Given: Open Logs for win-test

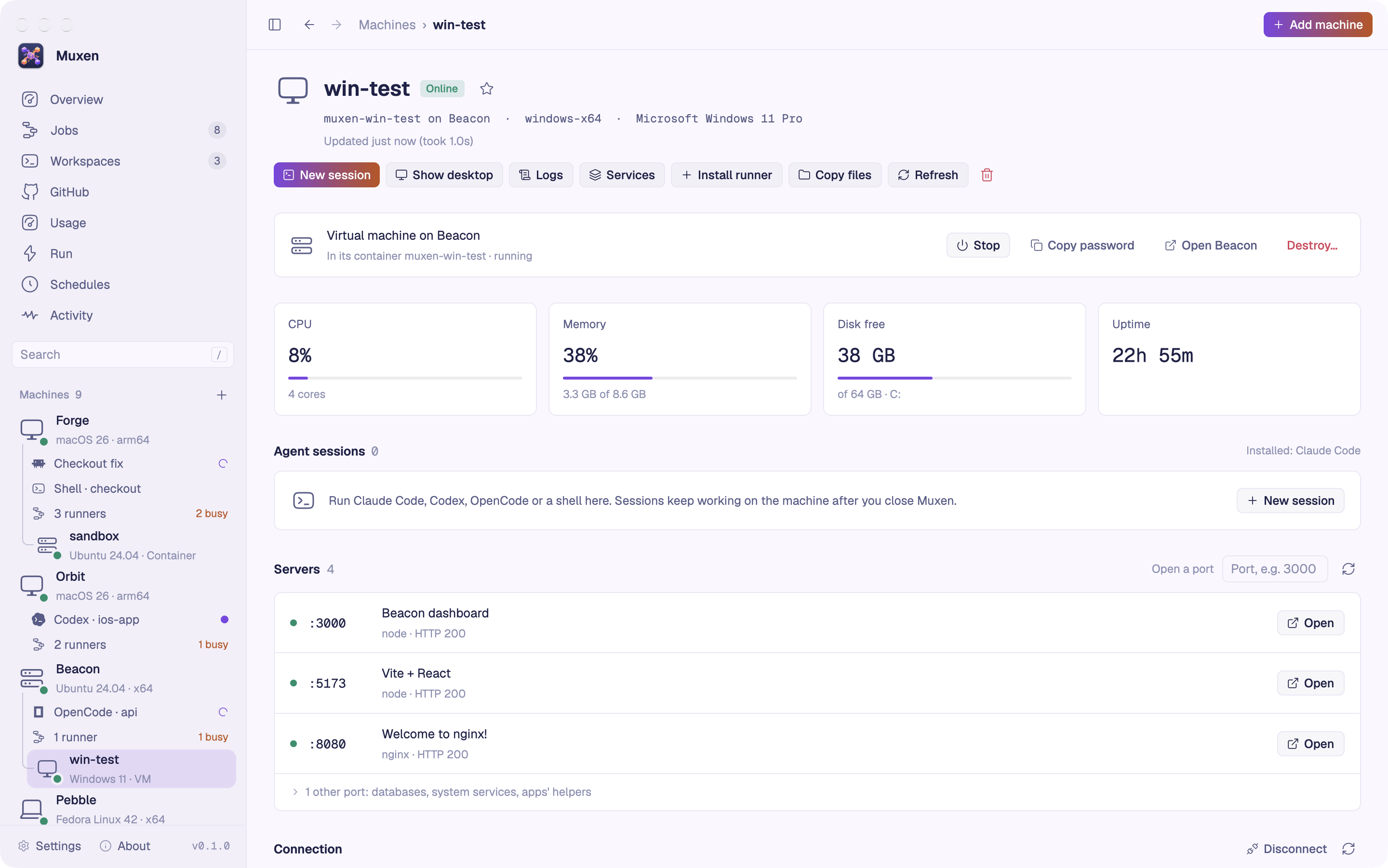Looking at the screenshot, I should 540,174.
